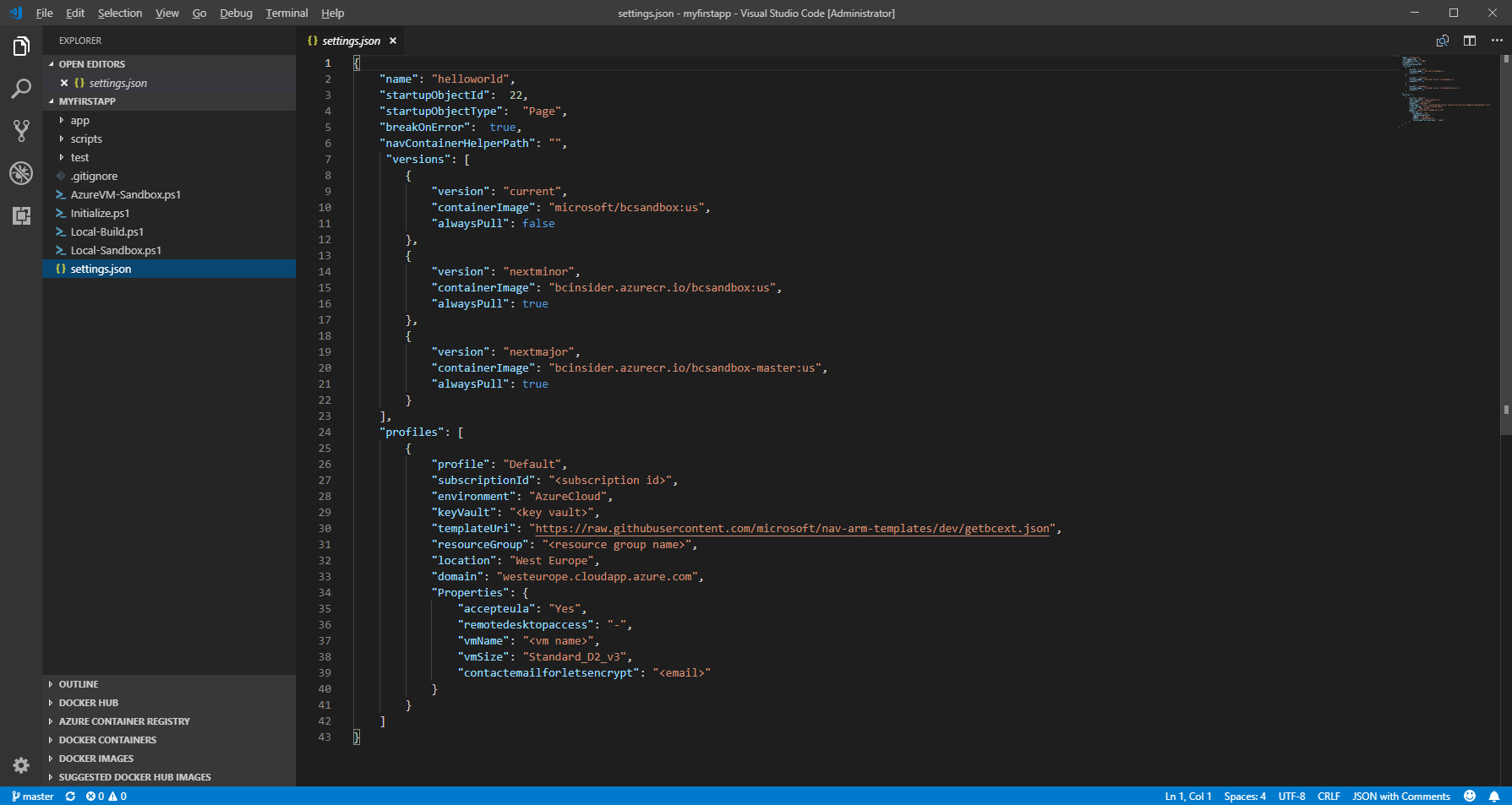Open the Debug view icon
This screenshot has width=1512, height=805.
pyautogui.click(x=21, y=173)
